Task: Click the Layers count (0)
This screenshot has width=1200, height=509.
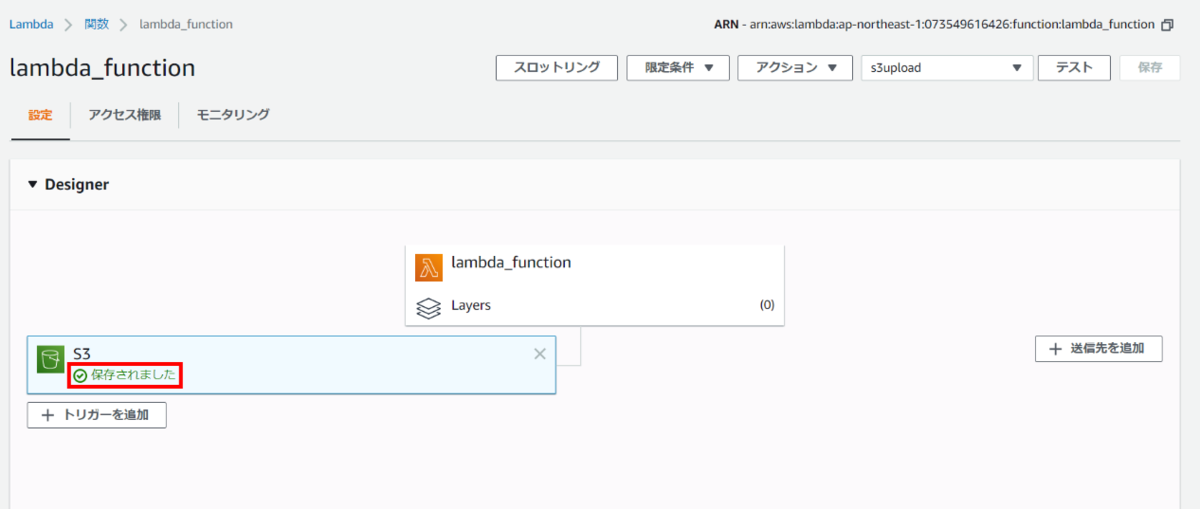Action: pyautogui.click(x=767, y=305)
